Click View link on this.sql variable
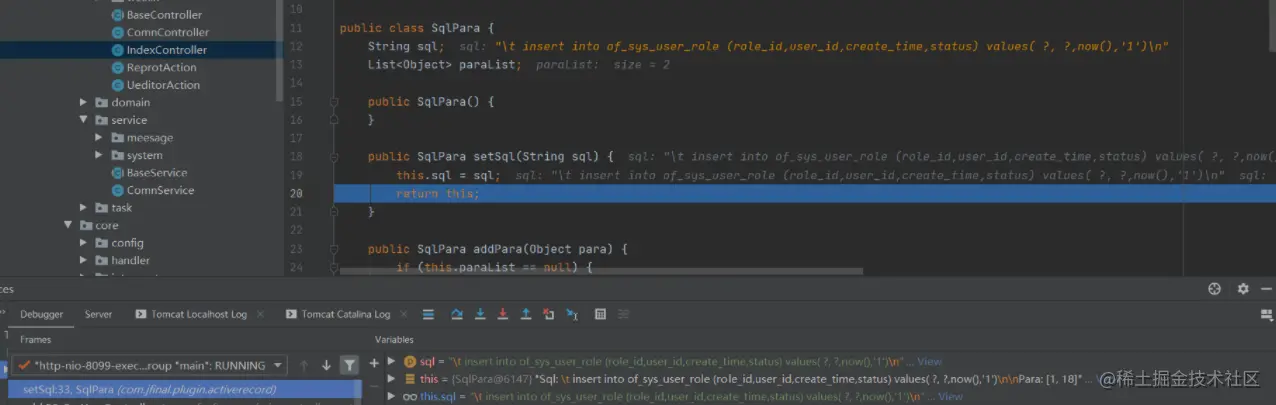This screenshot has width=1276, height=405. coord(950,397)
